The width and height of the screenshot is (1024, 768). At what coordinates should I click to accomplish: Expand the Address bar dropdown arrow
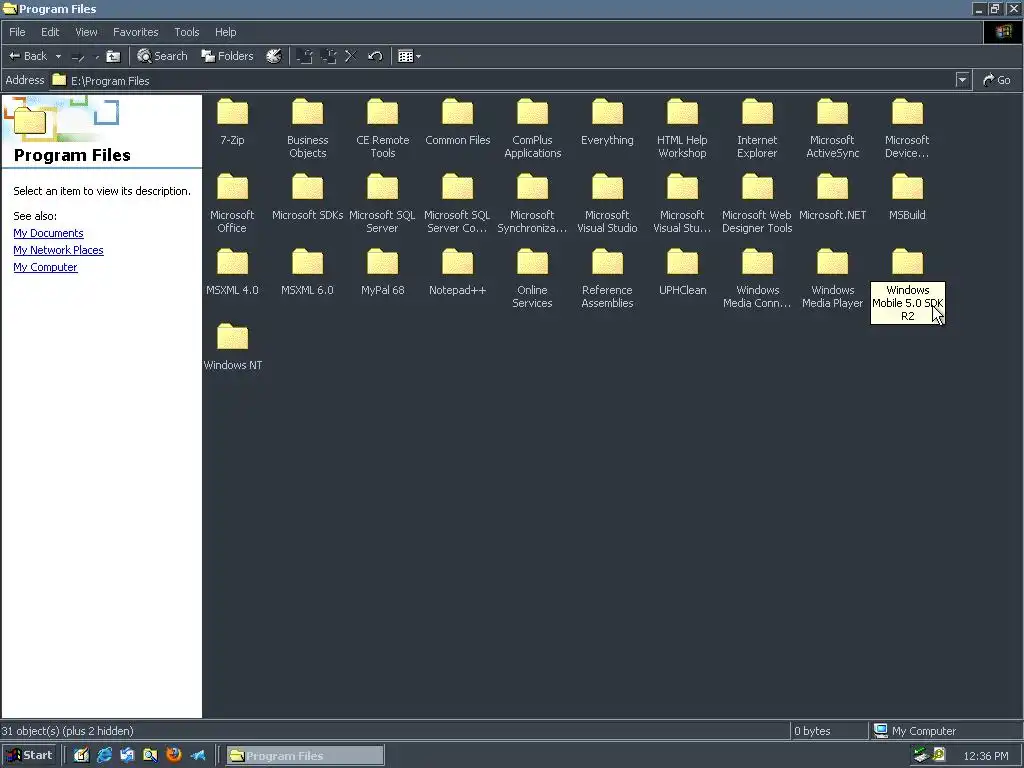click(x=962, y=80)
